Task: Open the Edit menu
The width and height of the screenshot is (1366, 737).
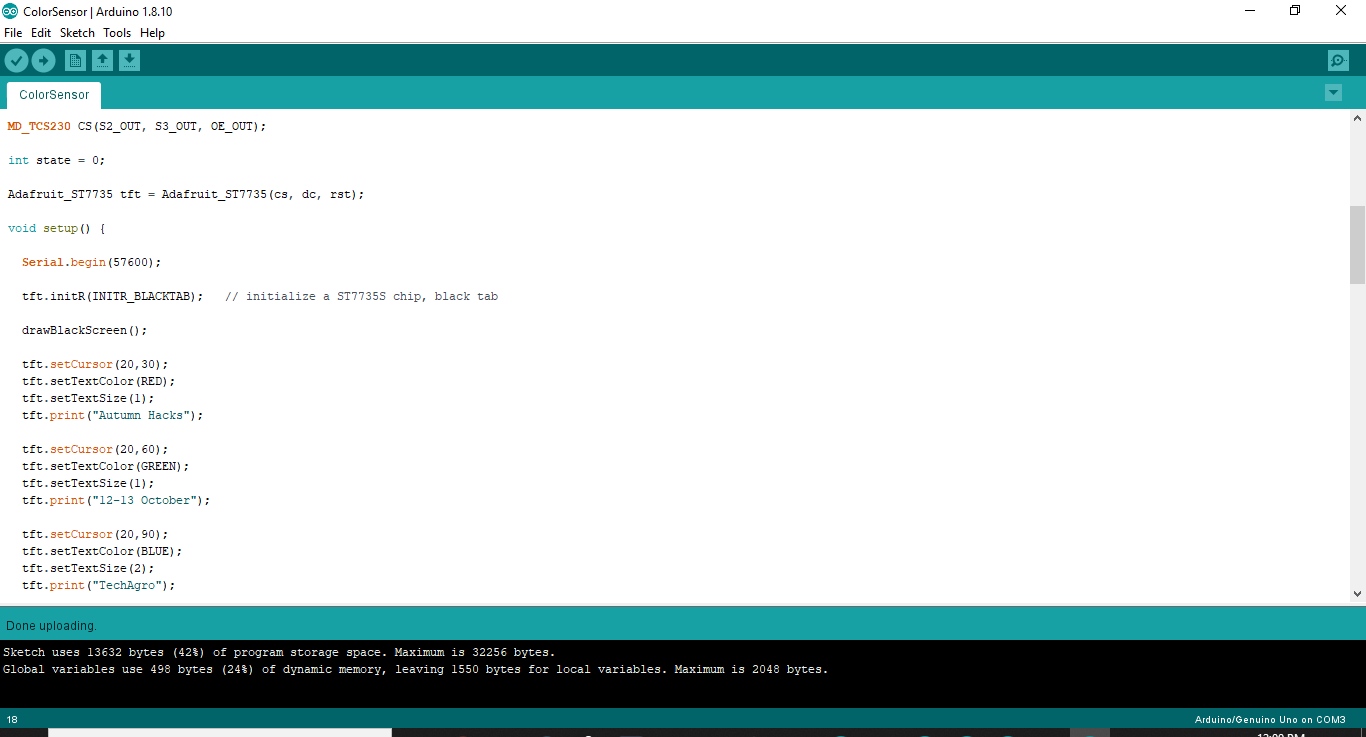Action: [41, 33]
